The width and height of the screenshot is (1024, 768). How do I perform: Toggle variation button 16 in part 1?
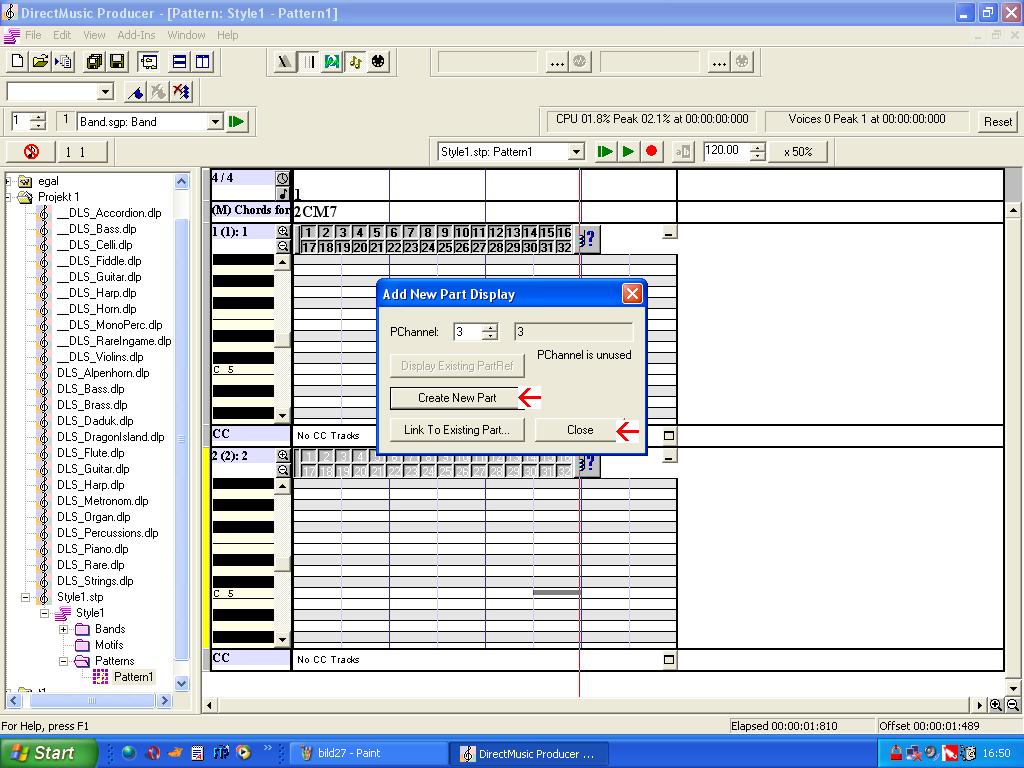click(563, 233)
